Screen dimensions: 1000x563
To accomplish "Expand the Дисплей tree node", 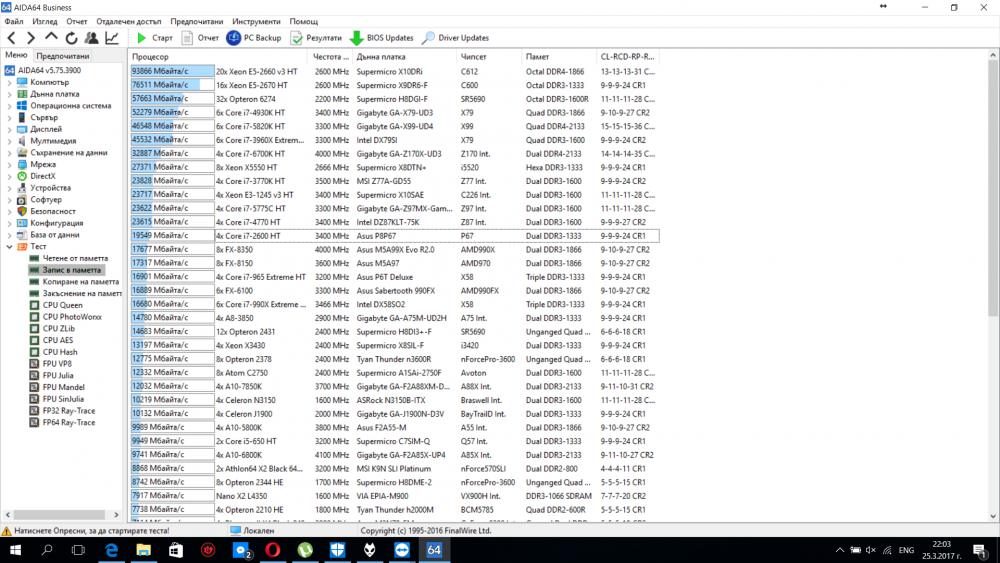I will pyautogui.click(x=10, y=129).
